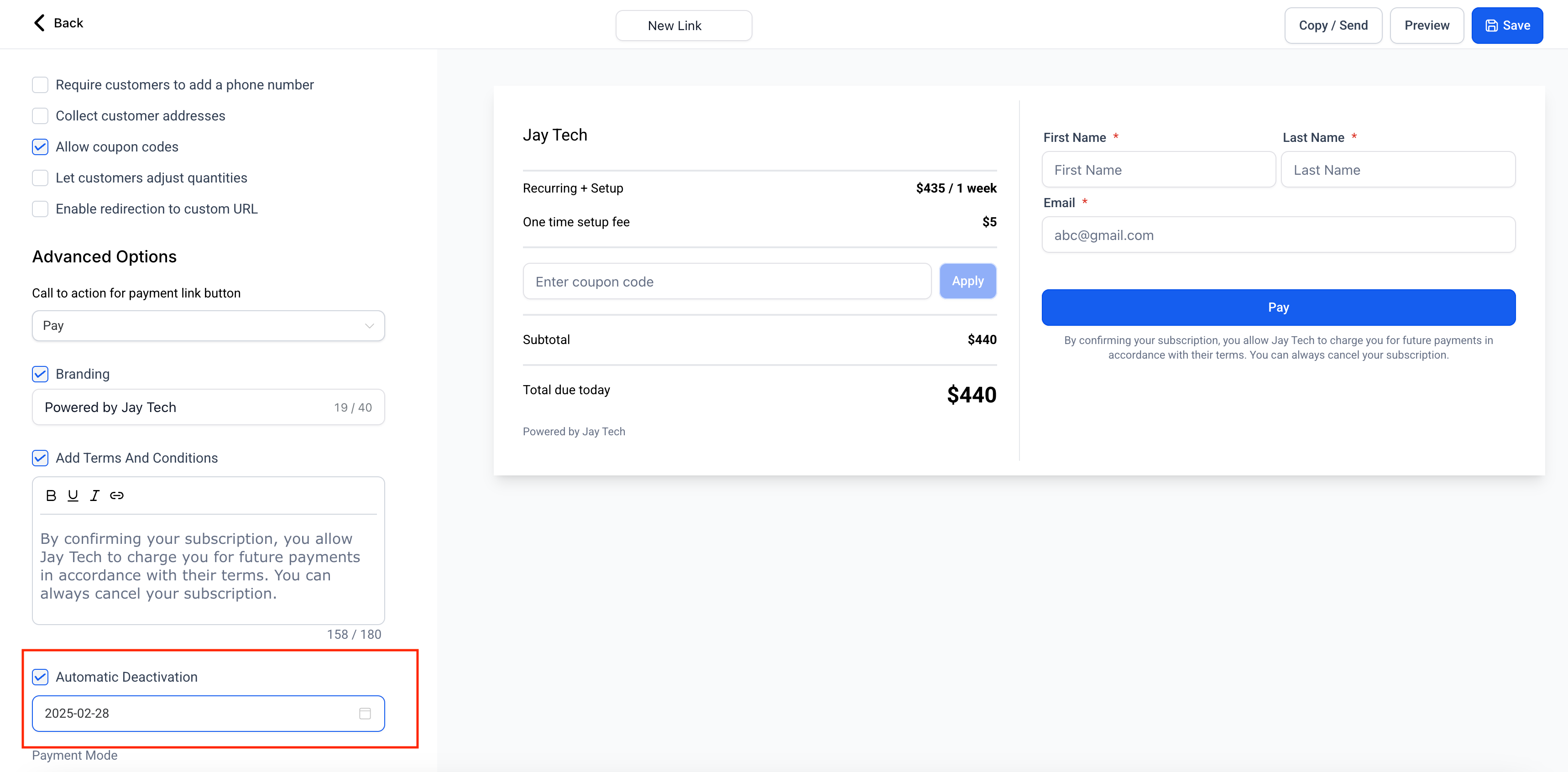
Task: Click the Save button
Action: (1506, 26)
